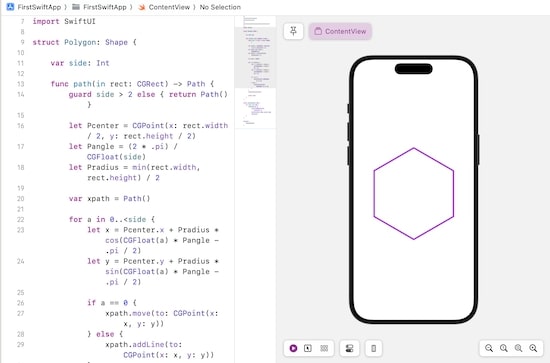
Task: Select the purple hexagon in preview
Action: [x=414, y=194]
